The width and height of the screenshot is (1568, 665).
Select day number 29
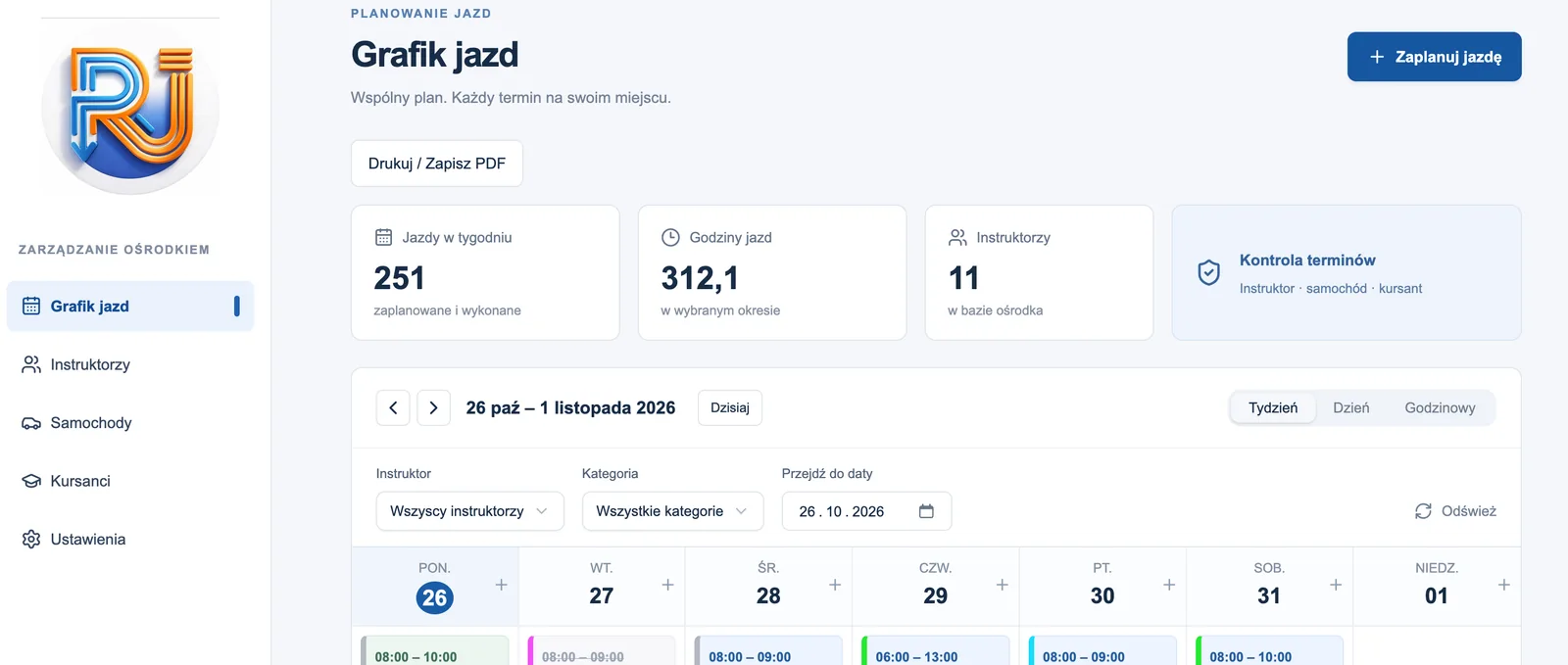click(x=936, y=595)
